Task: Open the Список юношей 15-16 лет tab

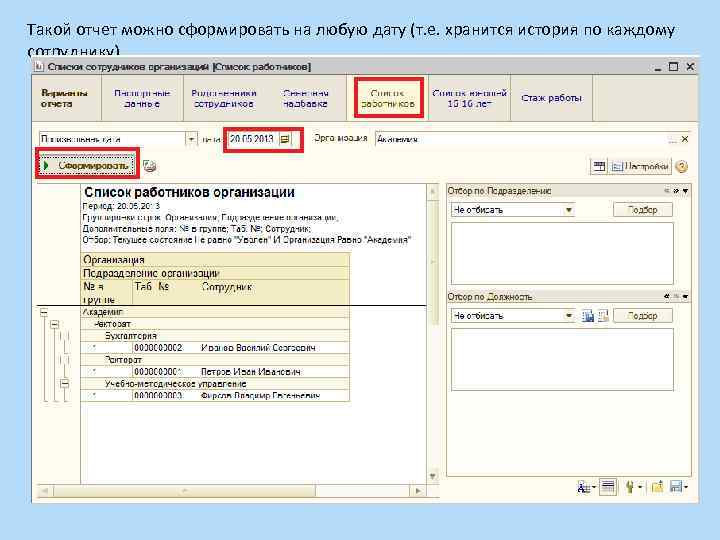Action: (469, 98)
